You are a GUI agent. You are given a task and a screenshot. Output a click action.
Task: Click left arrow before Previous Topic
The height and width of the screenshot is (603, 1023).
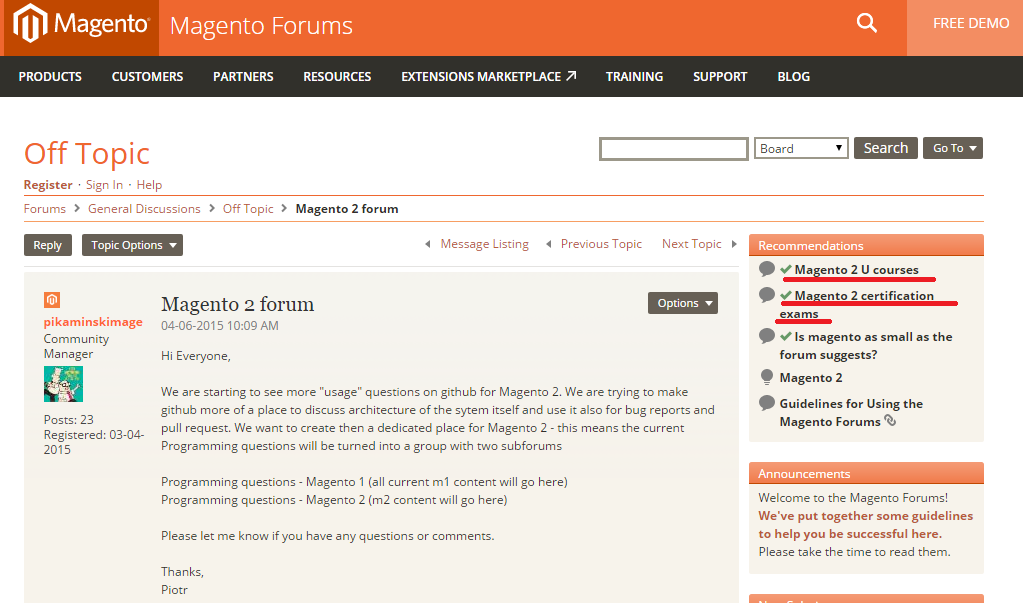click(x=549, y=244)
